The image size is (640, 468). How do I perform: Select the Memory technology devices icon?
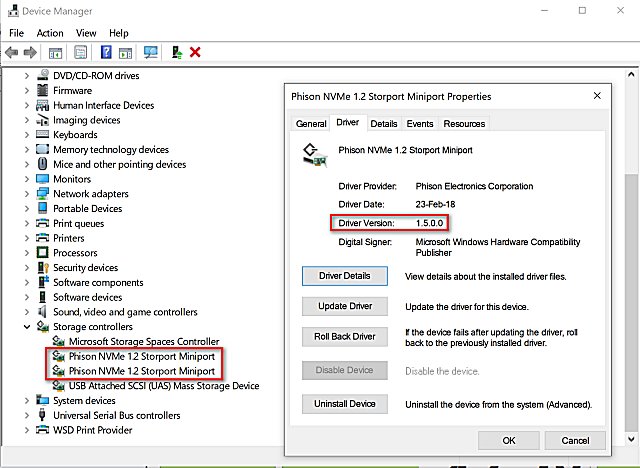(x=42, y=149)
